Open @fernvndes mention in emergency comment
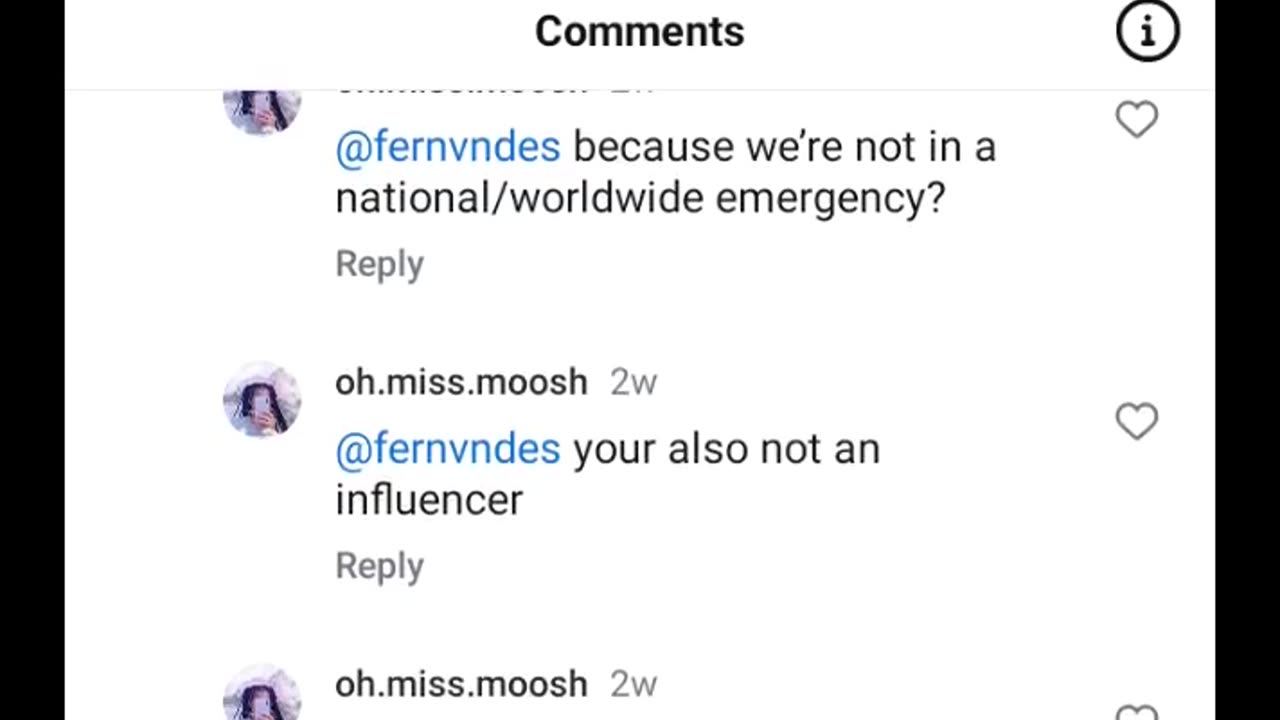The width and height of the screenshot is (1280, 720). click(x=448, y=148)
